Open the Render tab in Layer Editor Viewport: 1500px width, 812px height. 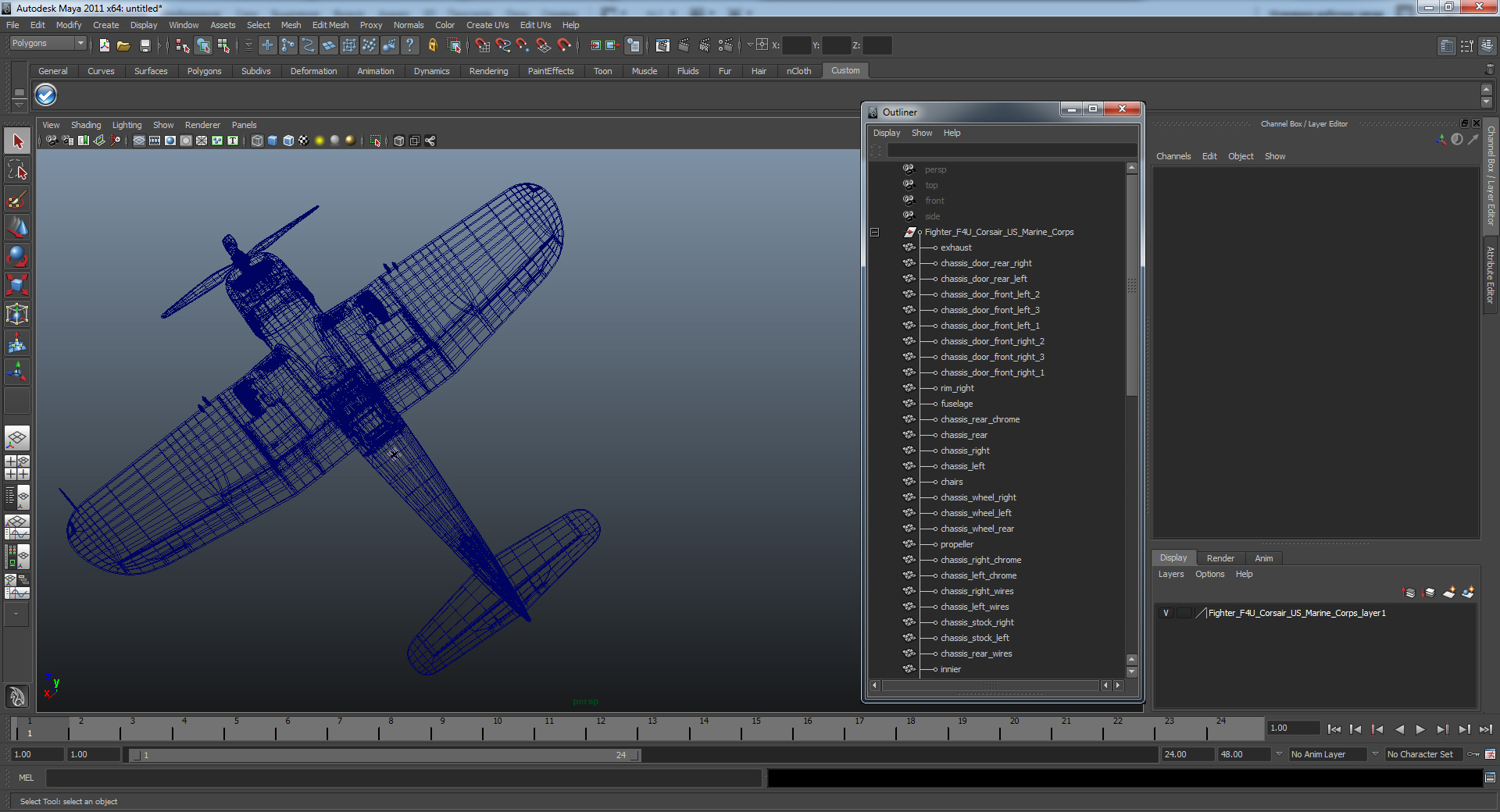tap(1220, 558)
